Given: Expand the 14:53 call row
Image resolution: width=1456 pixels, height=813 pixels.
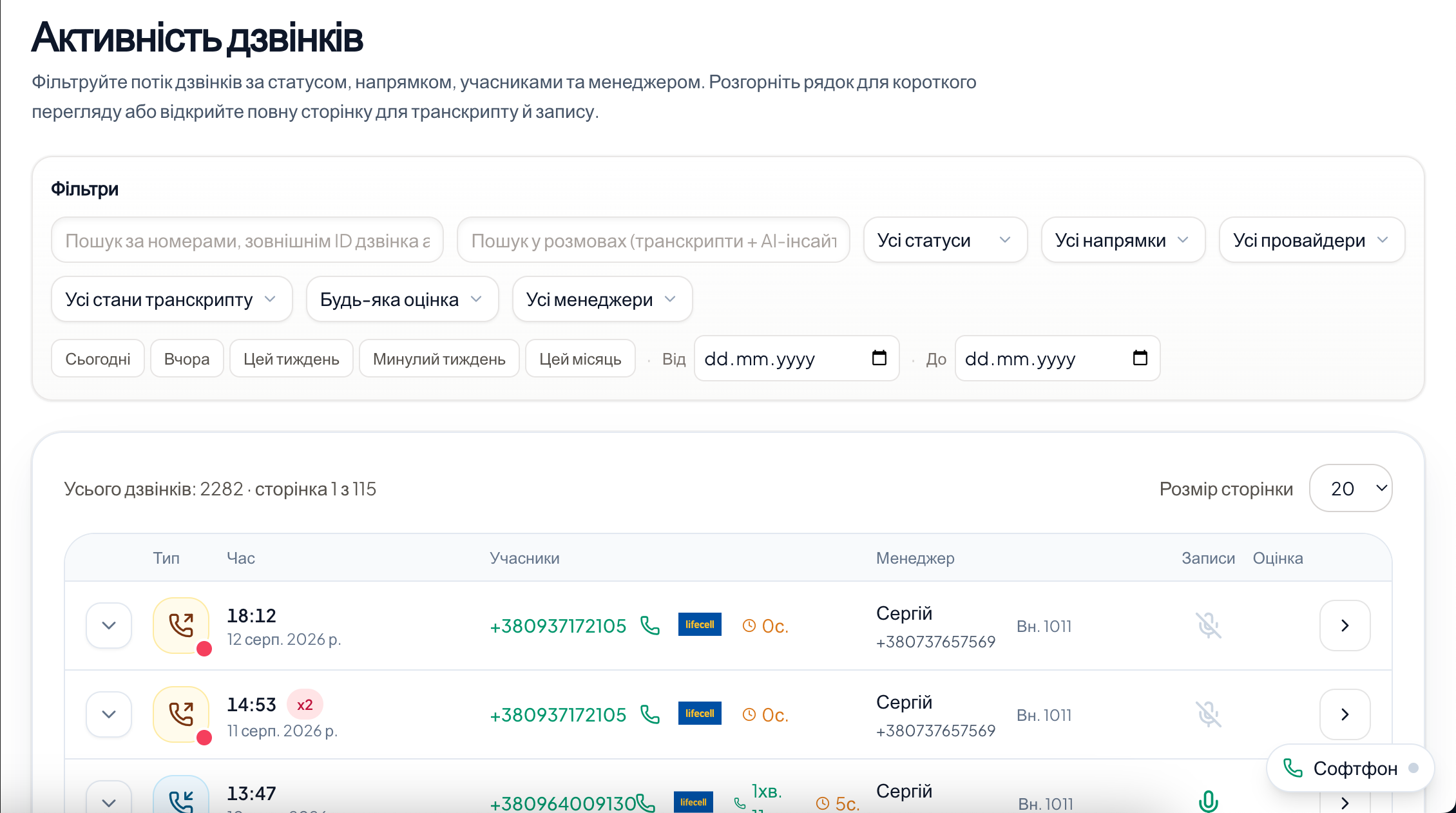Looking at the screenshot, I should [109, 714].
